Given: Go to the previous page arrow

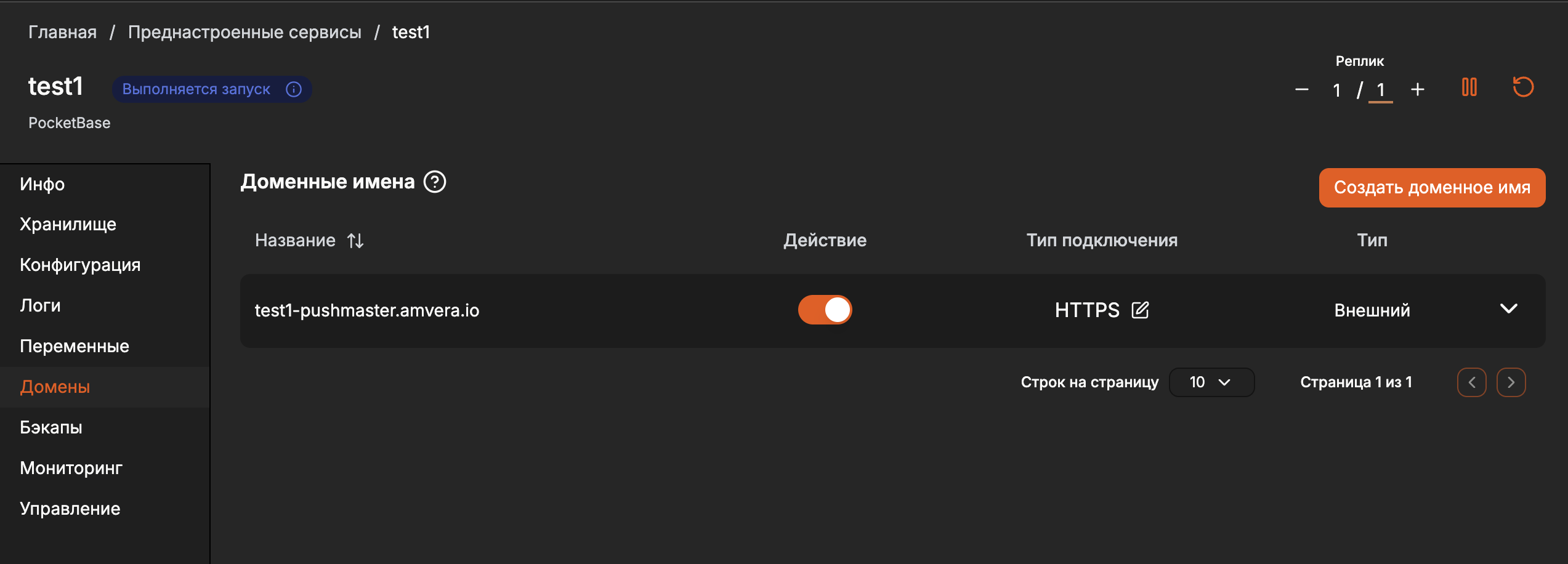Looking at the screenshot, I should 1471,382.
